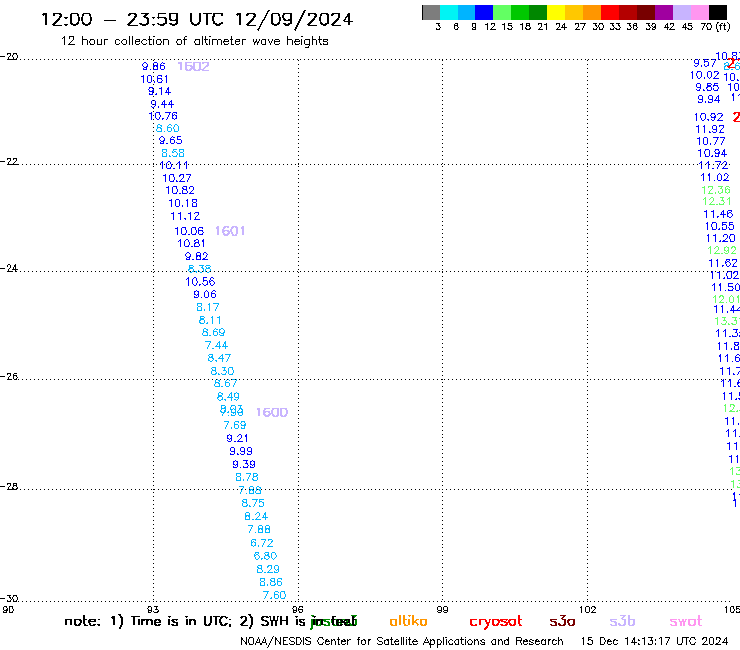Click the green 12.92 wave height value
The height and width of the screenshot is (650, 740).
pos(722,251)
